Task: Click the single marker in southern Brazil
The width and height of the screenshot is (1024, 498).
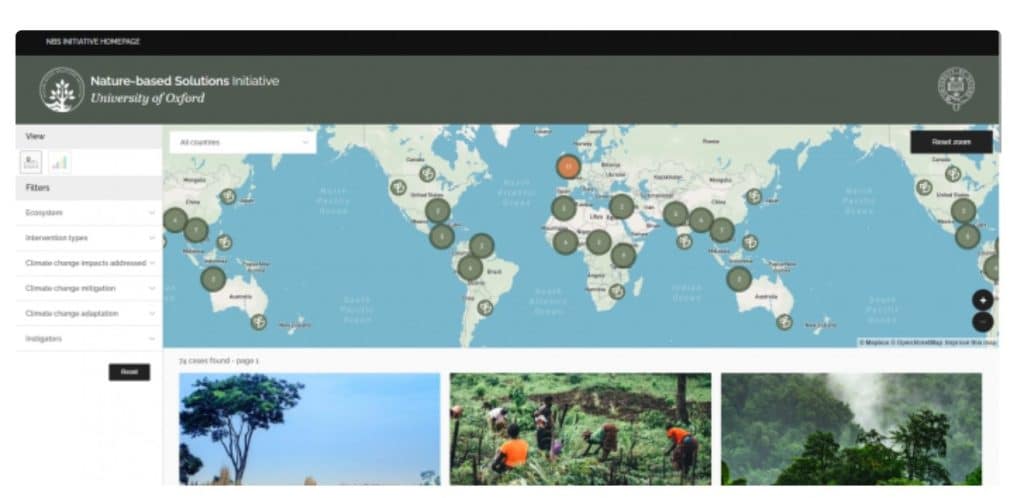Action: pyautogui.click(x=485, y=307)
